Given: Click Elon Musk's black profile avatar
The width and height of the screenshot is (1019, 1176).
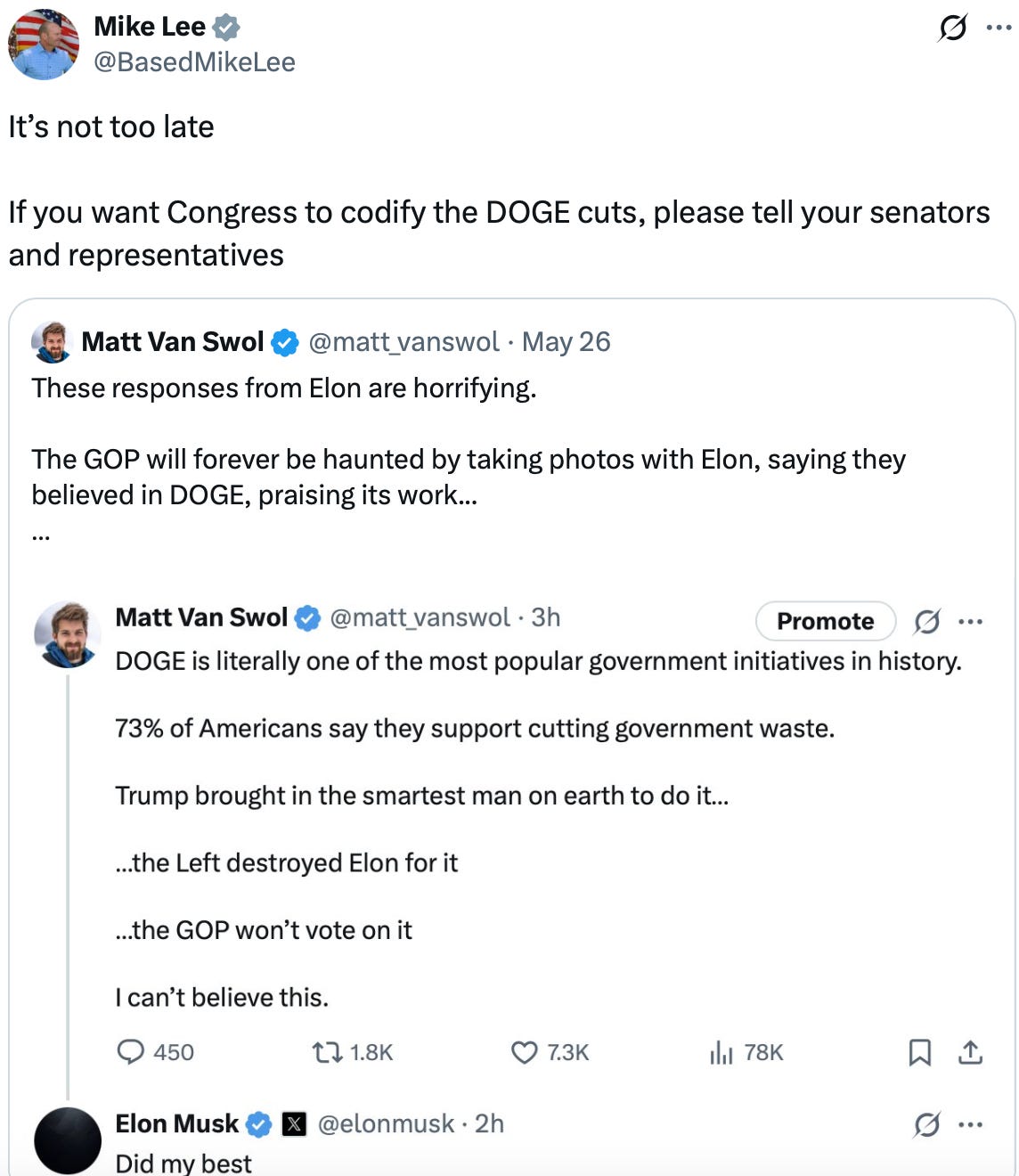Looking at the screenshot, I should point(68,1140).
